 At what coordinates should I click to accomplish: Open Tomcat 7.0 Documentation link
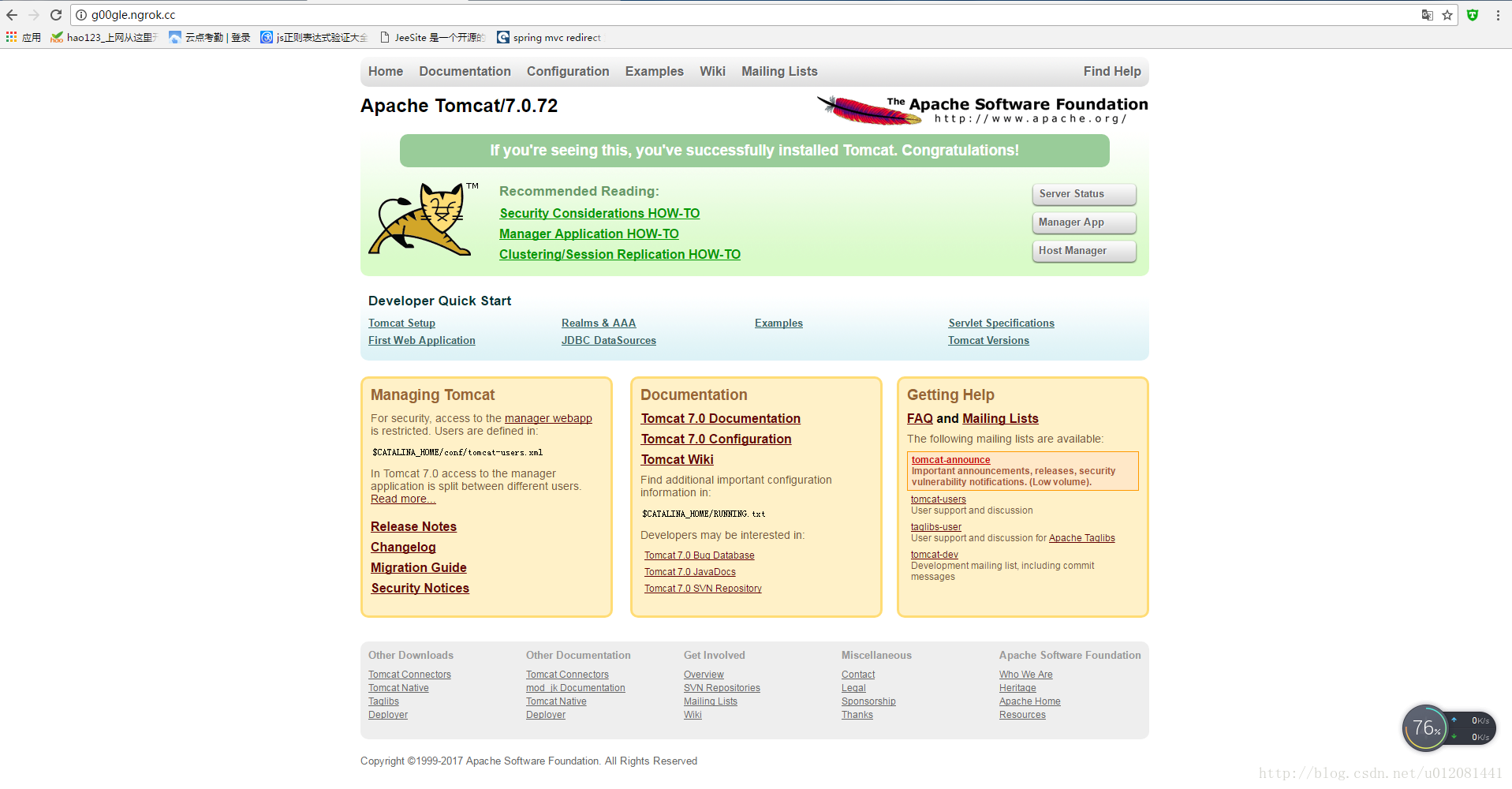[x=721, y=418]
